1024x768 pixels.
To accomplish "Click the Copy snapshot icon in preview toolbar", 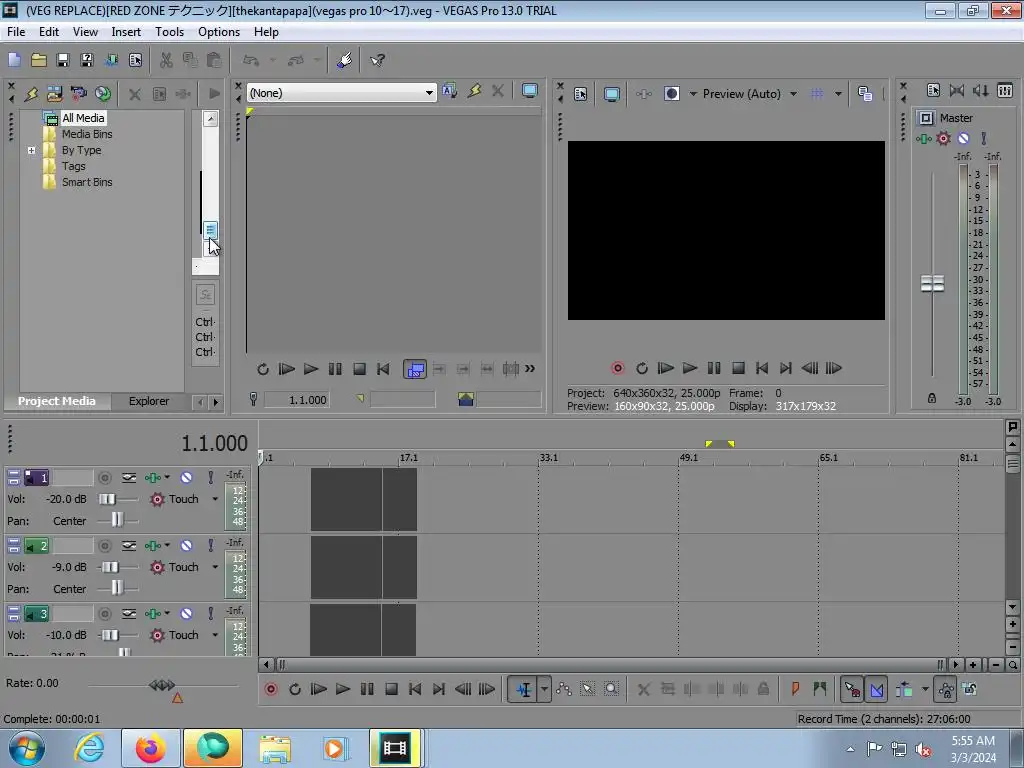I will (x=865, y=94).
